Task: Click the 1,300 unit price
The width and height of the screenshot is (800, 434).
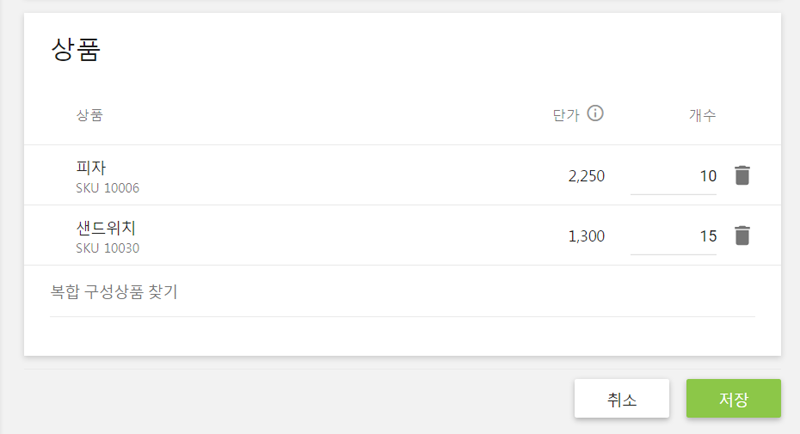Action: 586,236
